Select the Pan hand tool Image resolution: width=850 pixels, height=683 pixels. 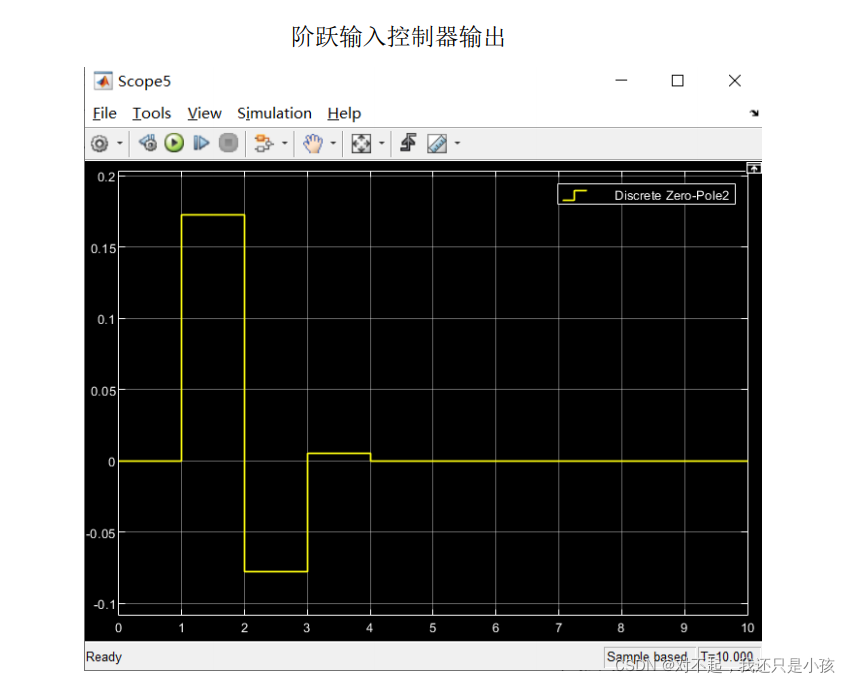click(313, 144)
